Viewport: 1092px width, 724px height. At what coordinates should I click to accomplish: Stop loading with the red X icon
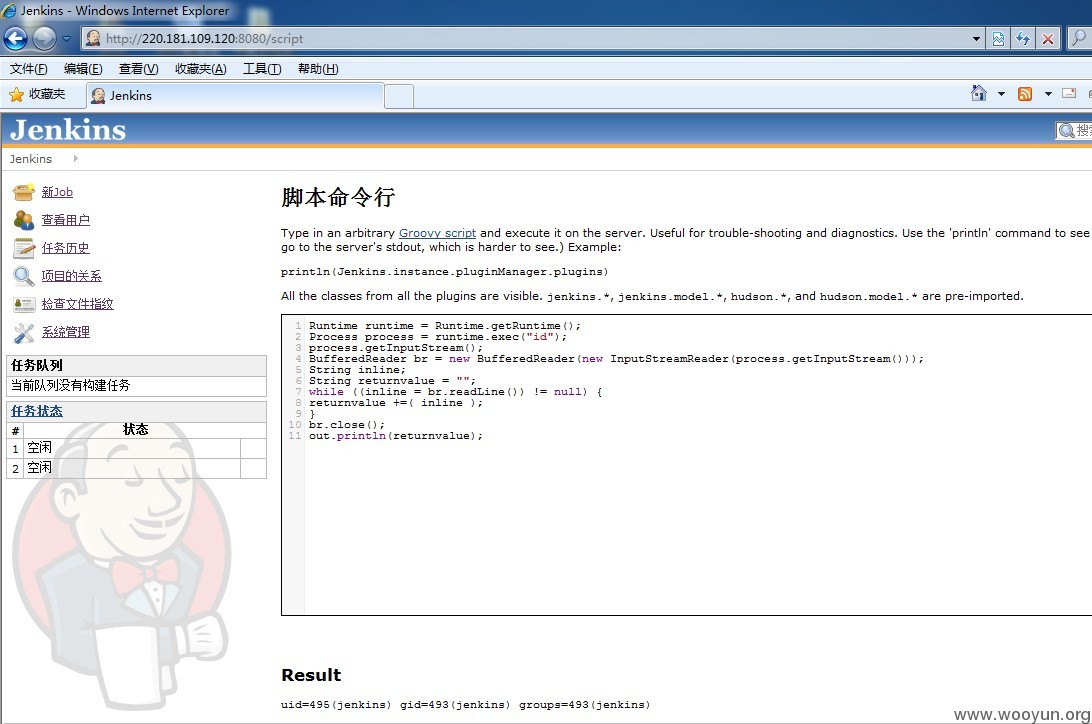tap(1047, 39)
